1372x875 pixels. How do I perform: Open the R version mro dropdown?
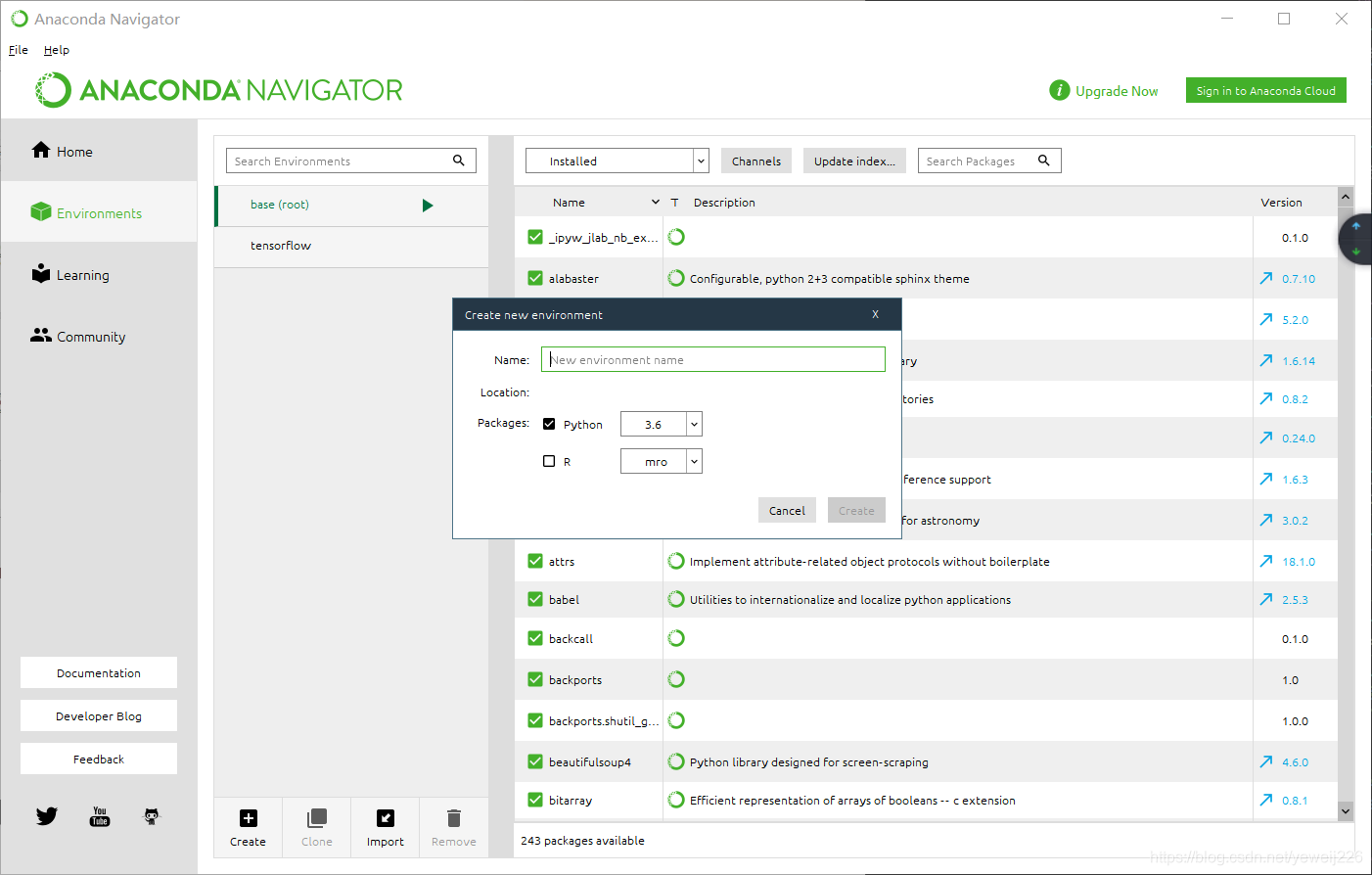click(x=662, y=461)
